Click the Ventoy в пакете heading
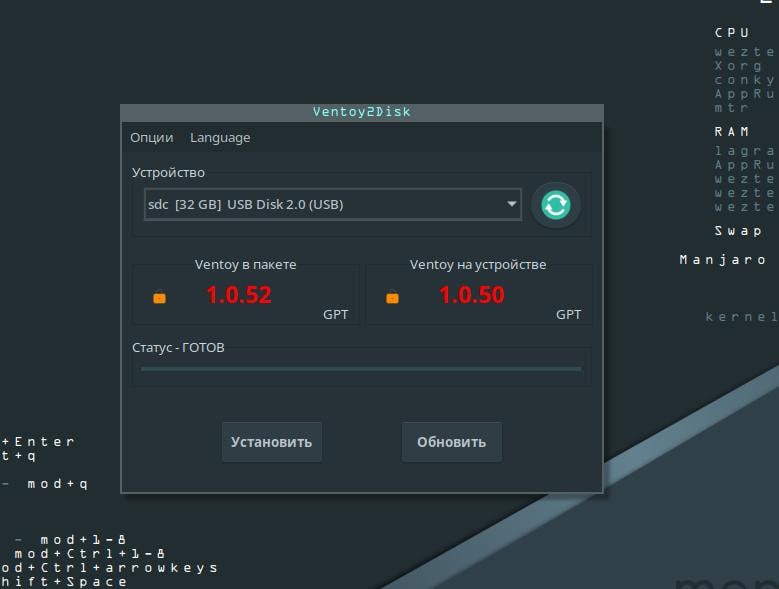 [245, 265]
